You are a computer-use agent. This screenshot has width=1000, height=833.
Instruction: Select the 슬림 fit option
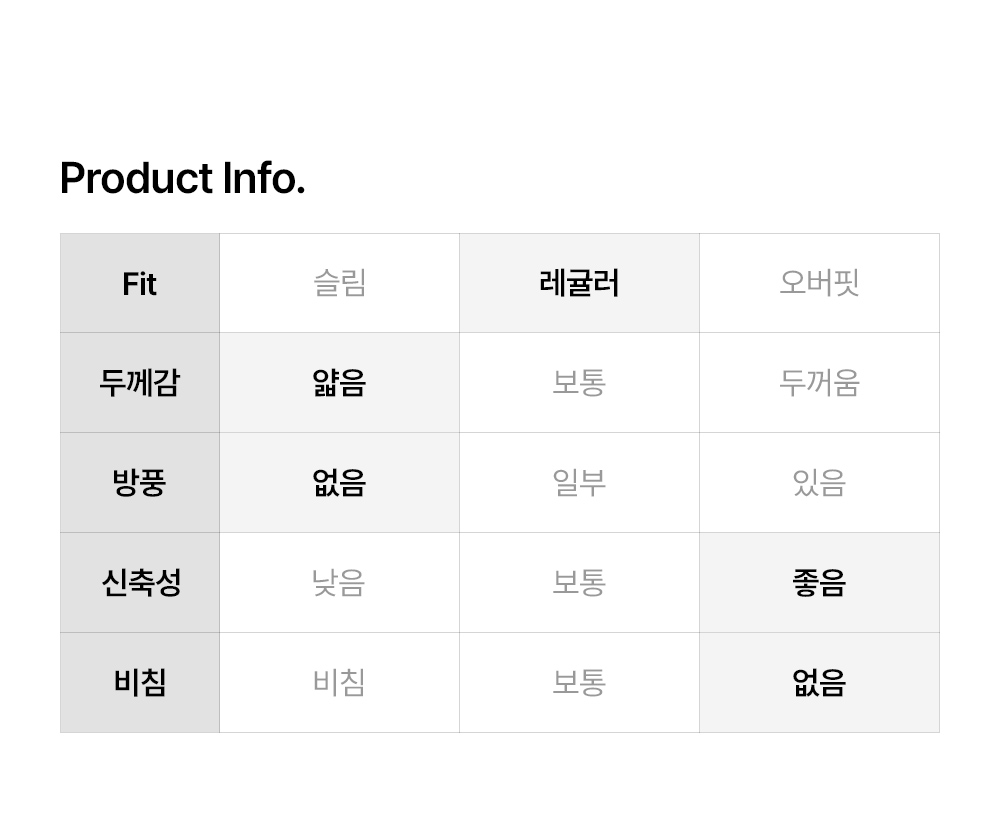(339, 284)
